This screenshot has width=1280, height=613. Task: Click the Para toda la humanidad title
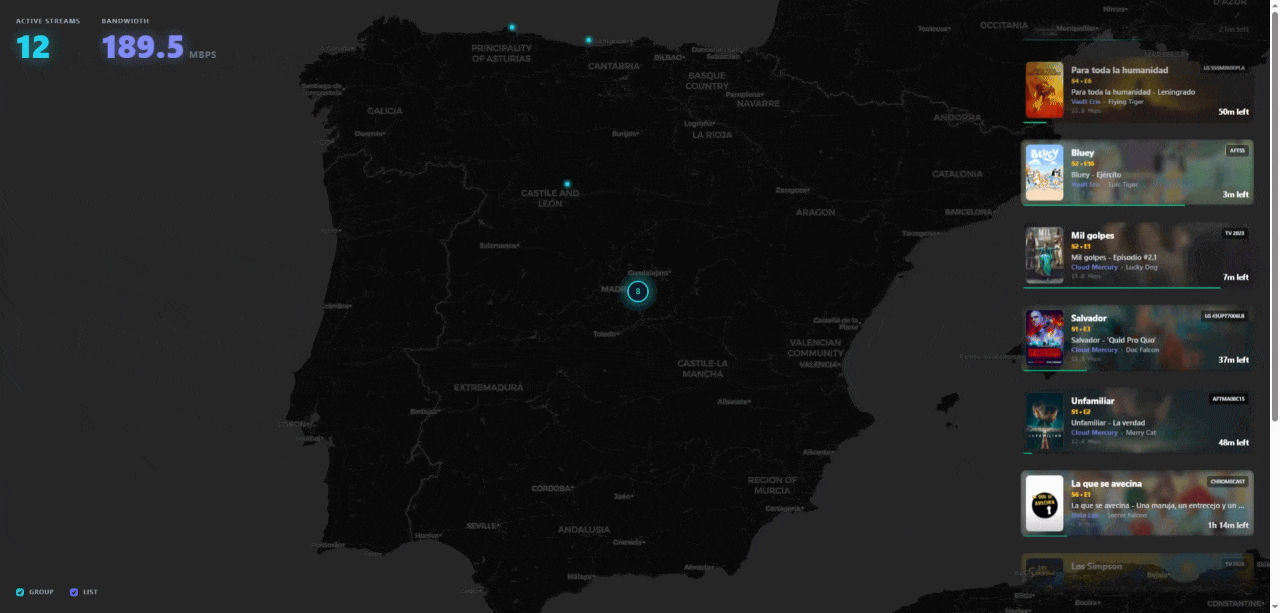1119,70
